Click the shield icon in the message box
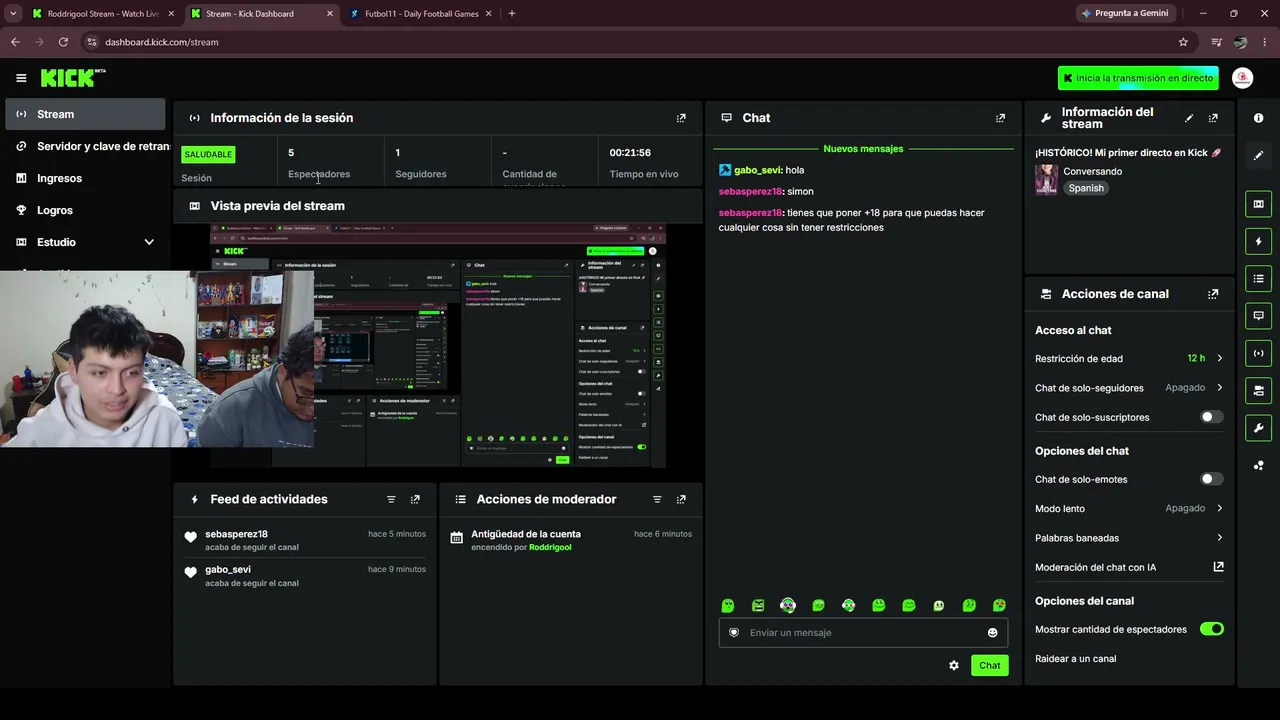The width and height of the screenshot is (1280, 720). pos(733,632)
